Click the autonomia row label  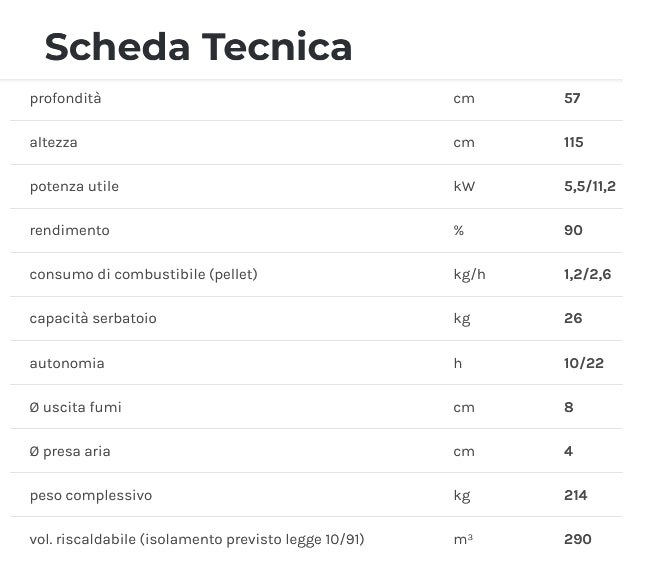(67, 363)
